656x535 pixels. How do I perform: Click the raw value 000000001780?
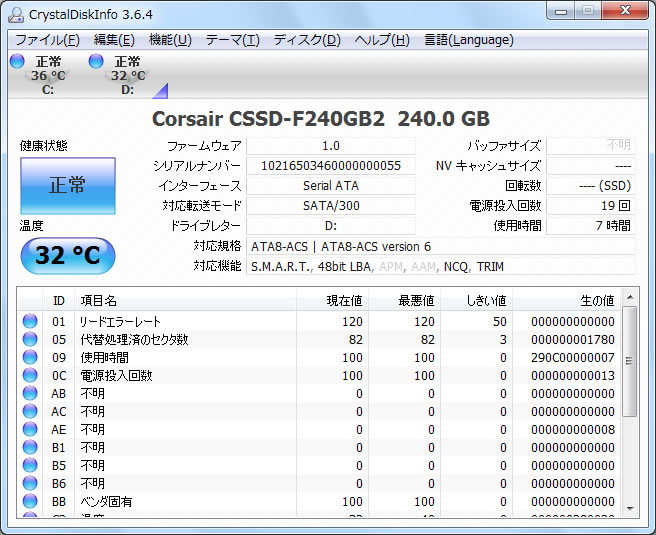[573, 339]
